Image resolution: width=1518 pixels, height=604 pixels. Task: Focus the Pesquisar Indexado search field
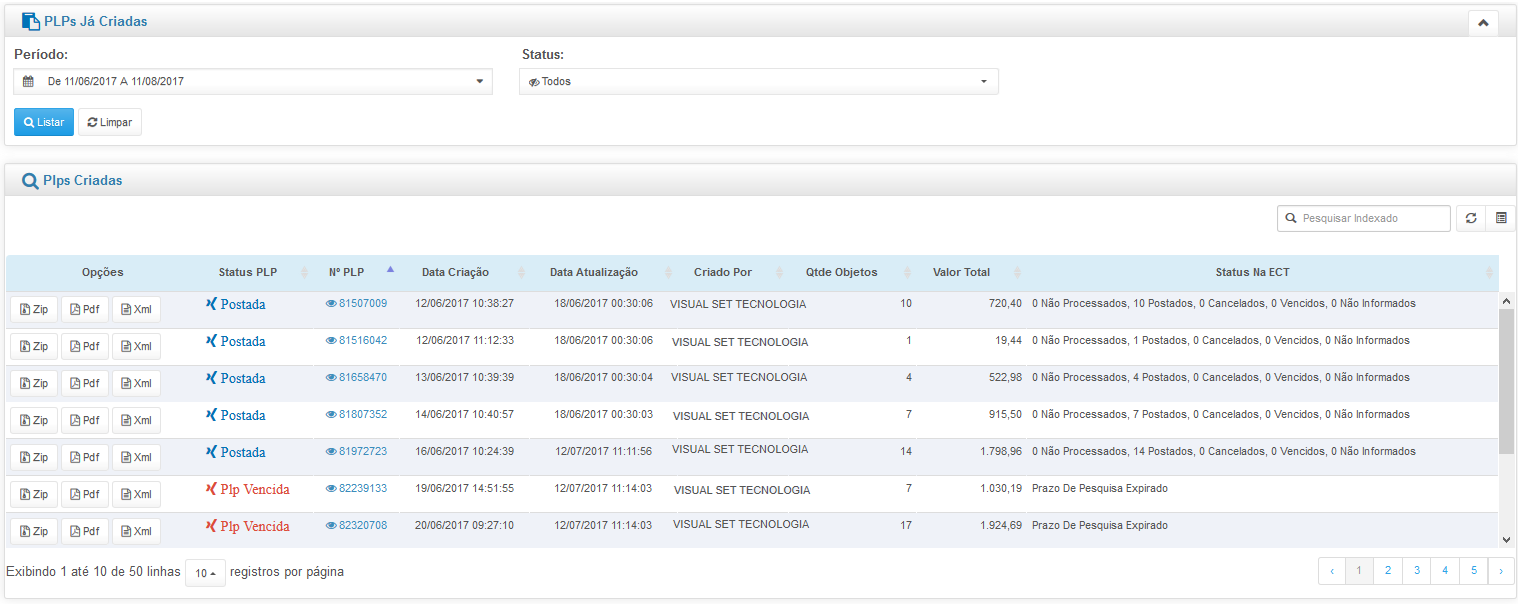(x=1364, y=218)
